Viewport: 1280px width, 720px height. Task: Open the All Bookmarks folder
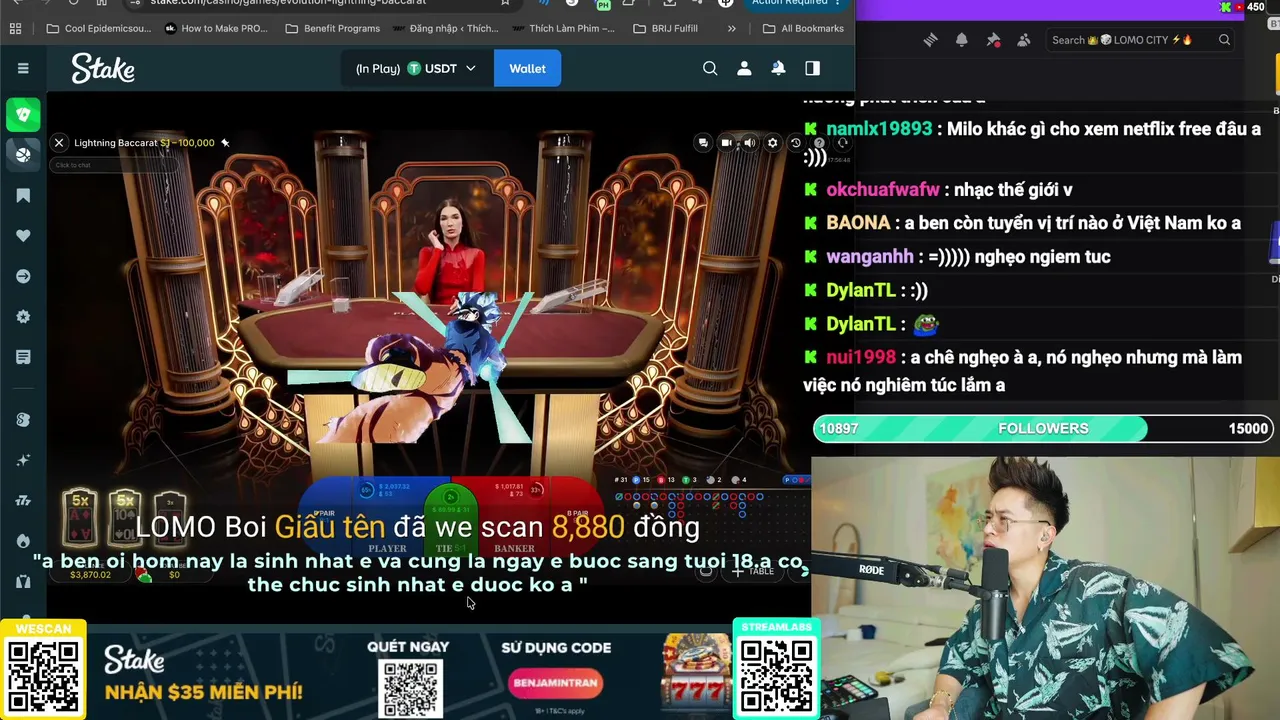click(802, 28)
